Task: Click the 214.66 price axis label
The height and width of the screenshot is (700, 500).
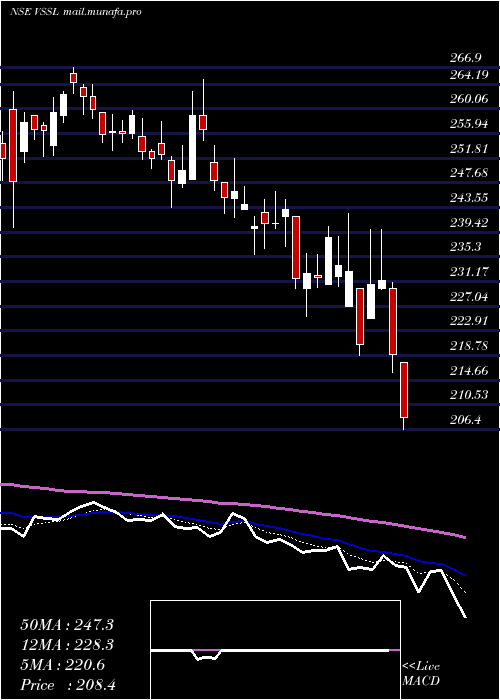Action: pyautogui.click(x=469, y=371)
